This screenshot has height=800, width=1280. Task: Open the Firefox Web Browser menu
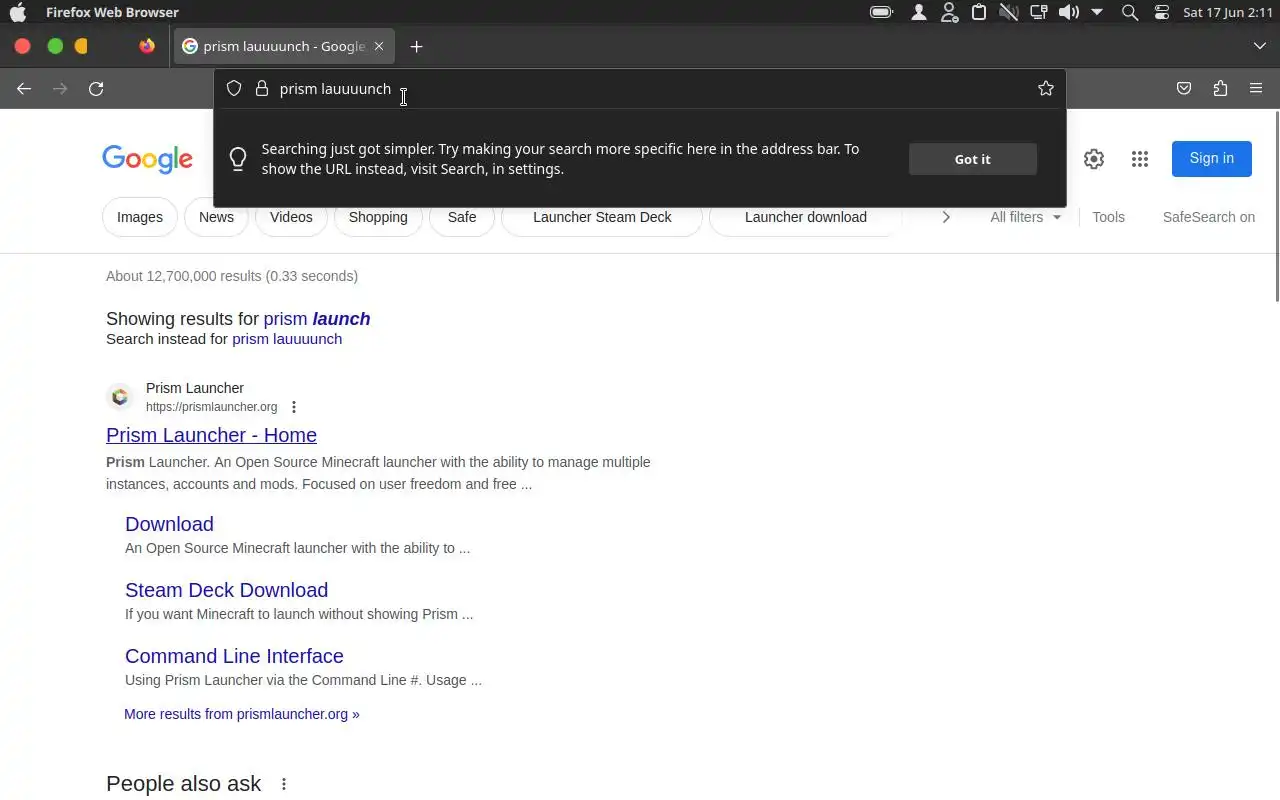(x=112, y=12)
